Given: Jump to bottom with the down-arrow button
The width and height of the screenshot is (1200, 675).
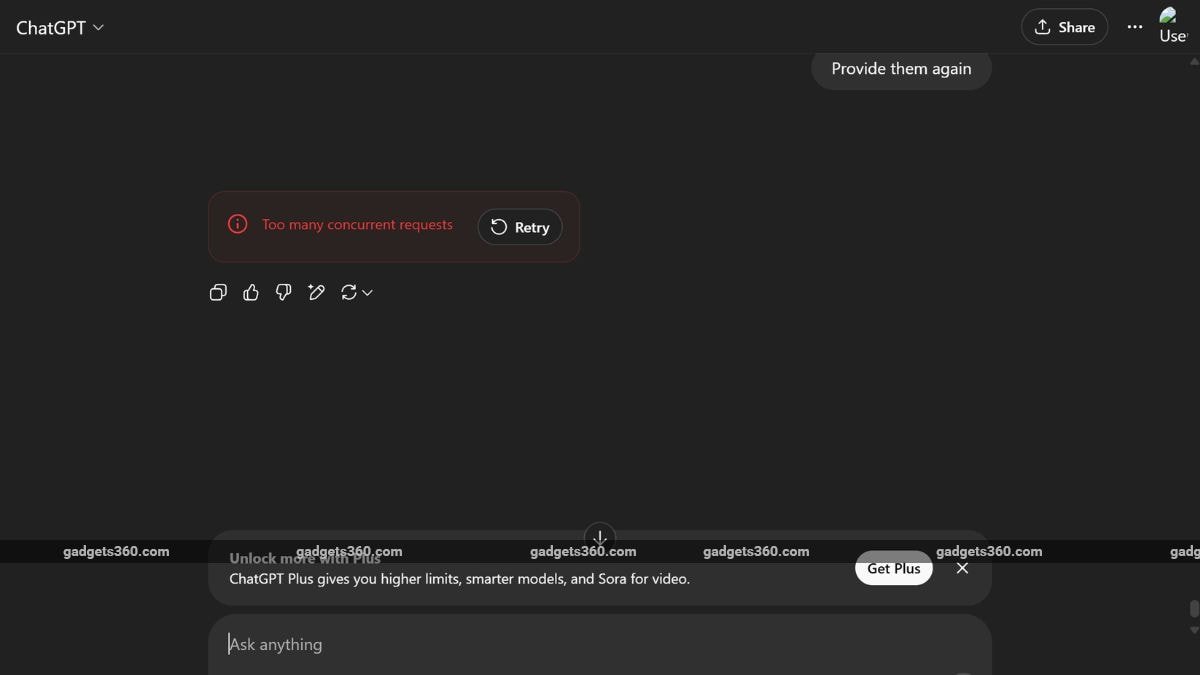Looking at the screenshot, I should coord(600,537).
